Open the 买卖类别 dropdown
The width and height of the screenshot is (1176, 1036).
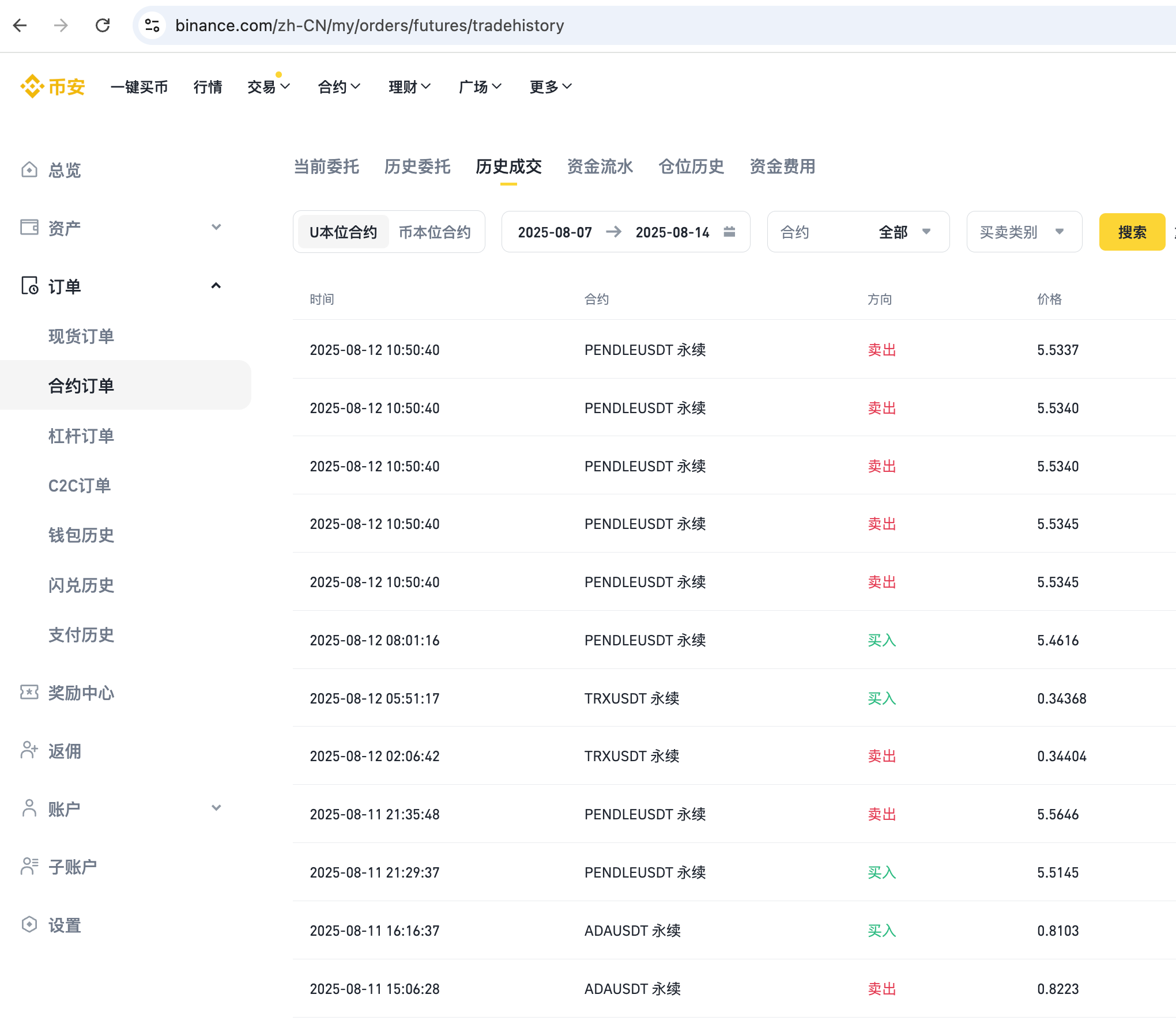click(1023, 232)
